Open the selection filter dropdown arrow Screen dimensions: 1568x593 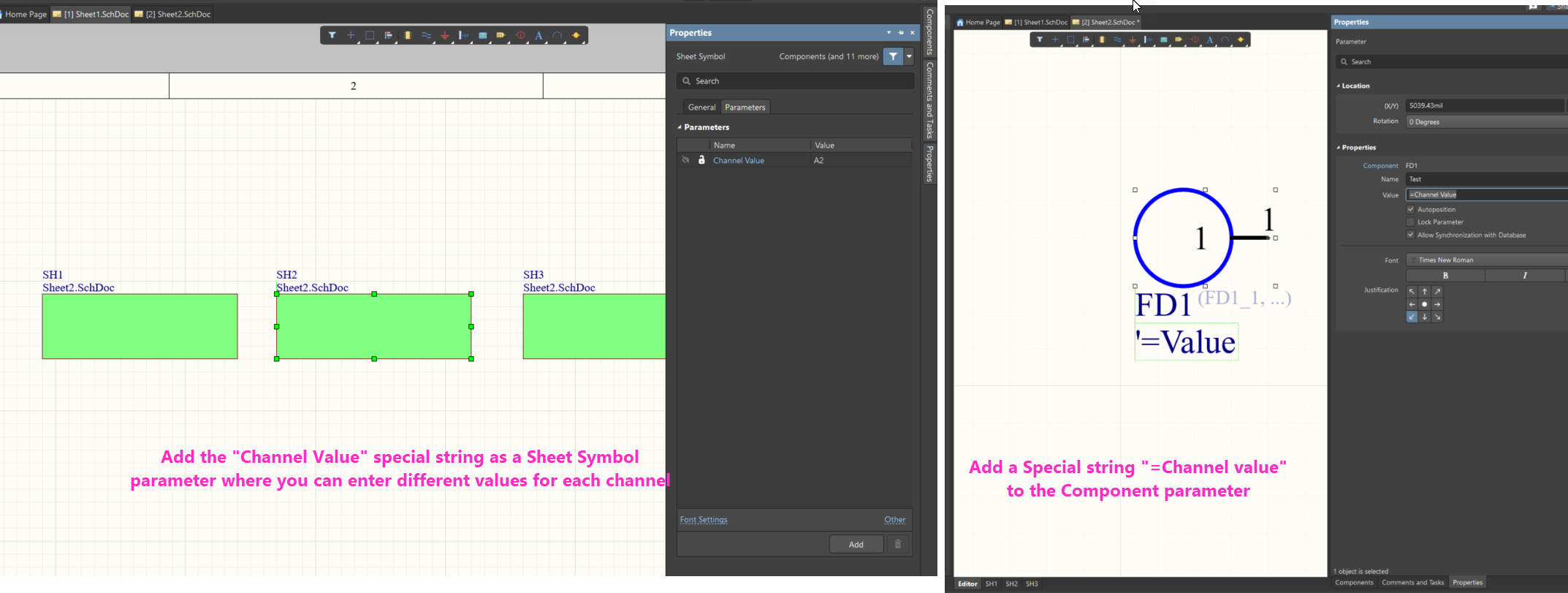[x=909, y=56]
